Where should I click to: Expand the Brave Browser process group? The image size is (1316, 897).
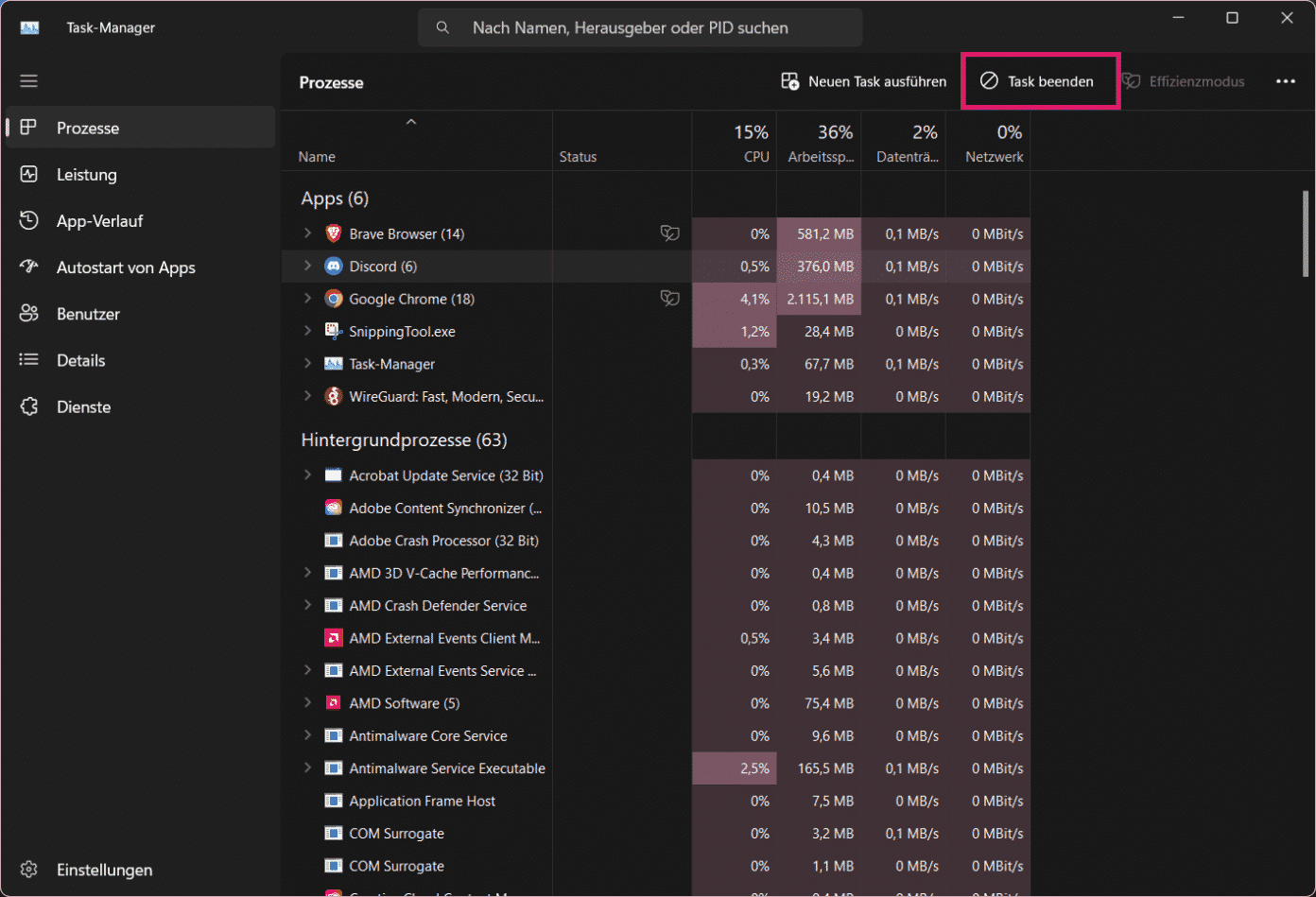pyautogui.click(x=307, y=233)
